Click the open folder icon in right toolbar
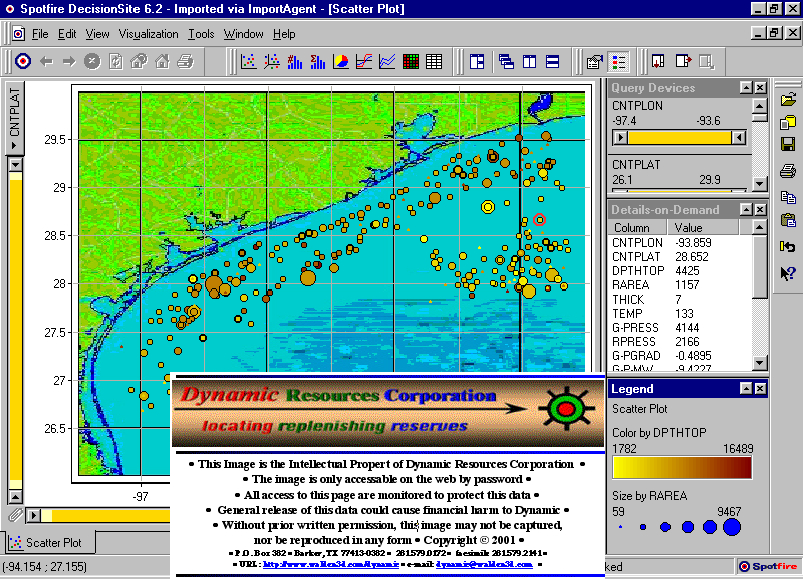 tap(788, 99)
